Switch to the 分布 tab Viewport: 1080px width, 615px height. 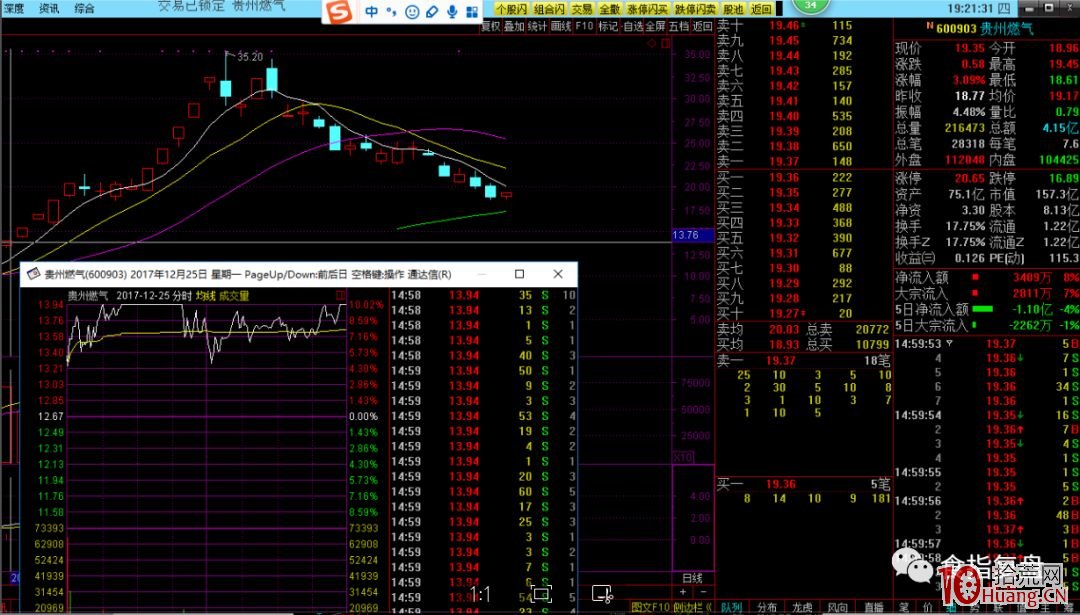tap(767, 607)
